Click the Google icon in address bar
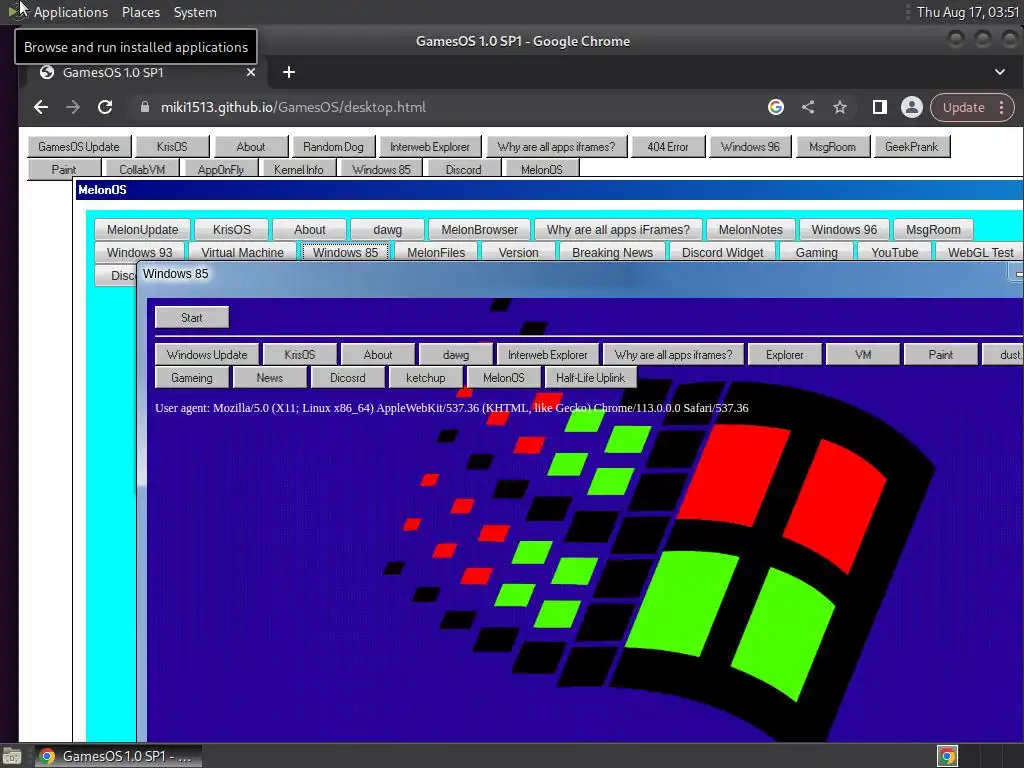The width and height of the screenshot is (1024, 768). pyautogui.click(x=776, y=107)
